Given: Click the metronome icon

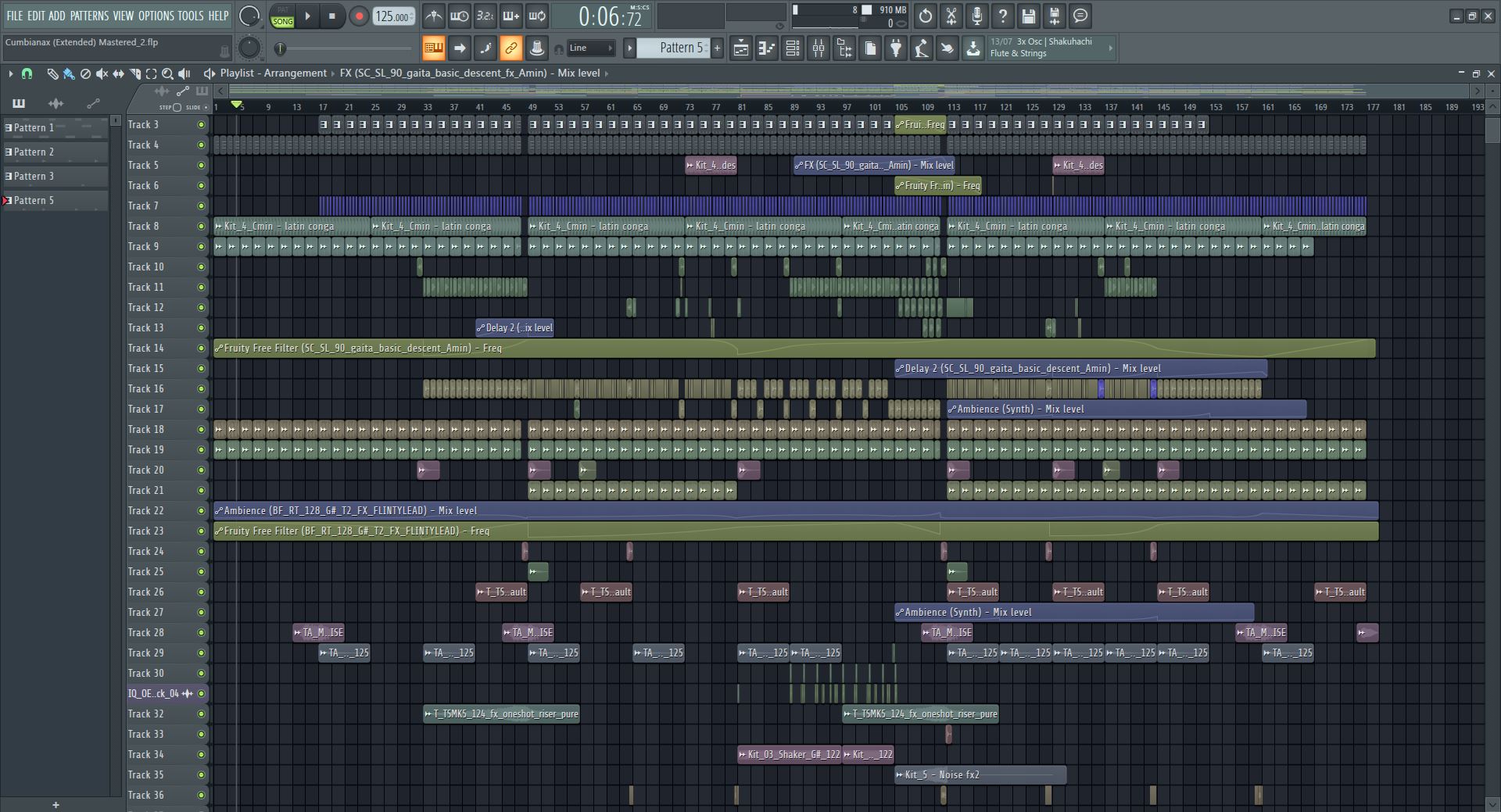Looking at the screenshot, I should click(434, 16).
